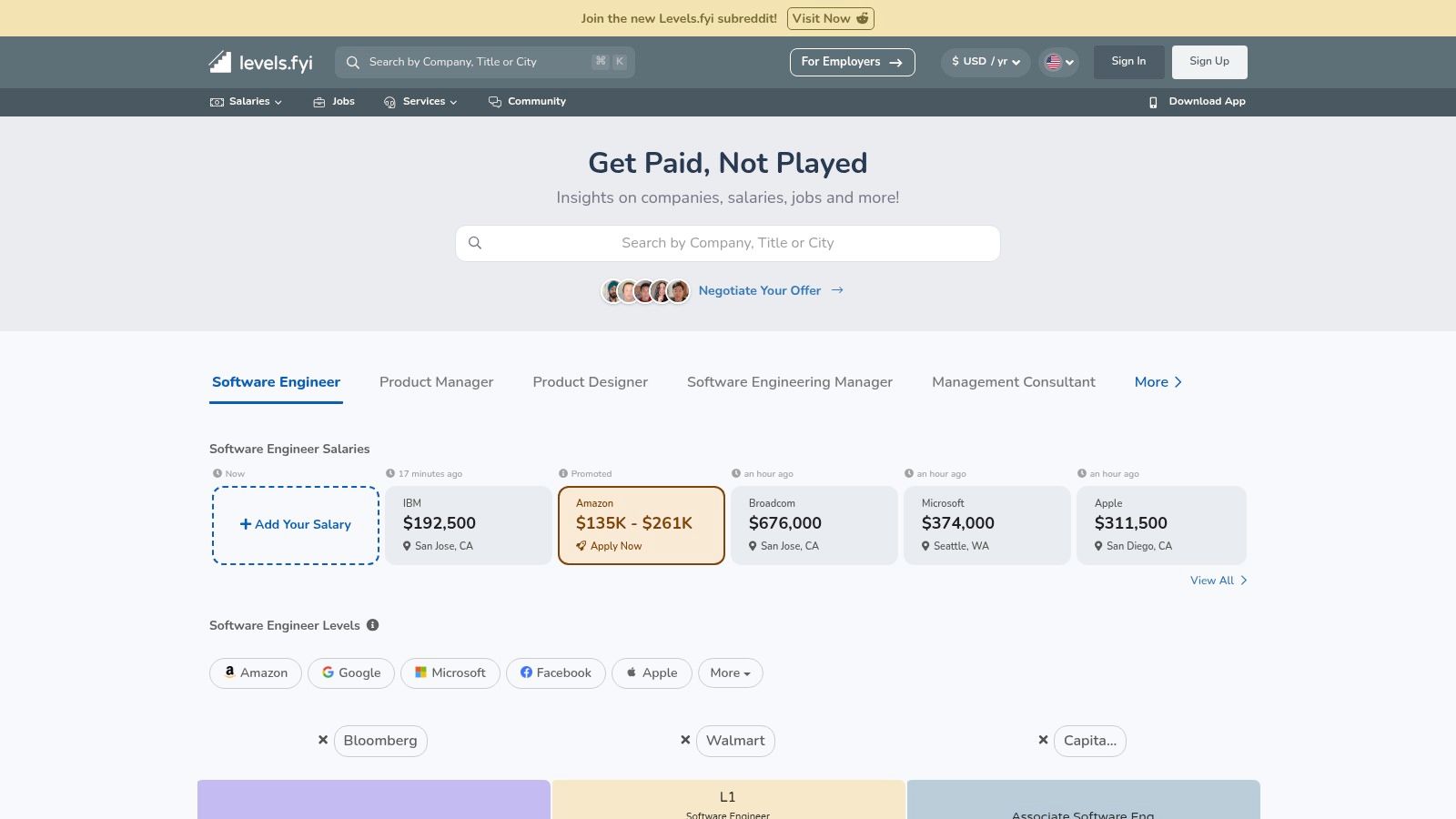The width and height of the screenshot is (1456, 819).
Task: Click the location pin on Apple card
Action: pos(1098,546)
